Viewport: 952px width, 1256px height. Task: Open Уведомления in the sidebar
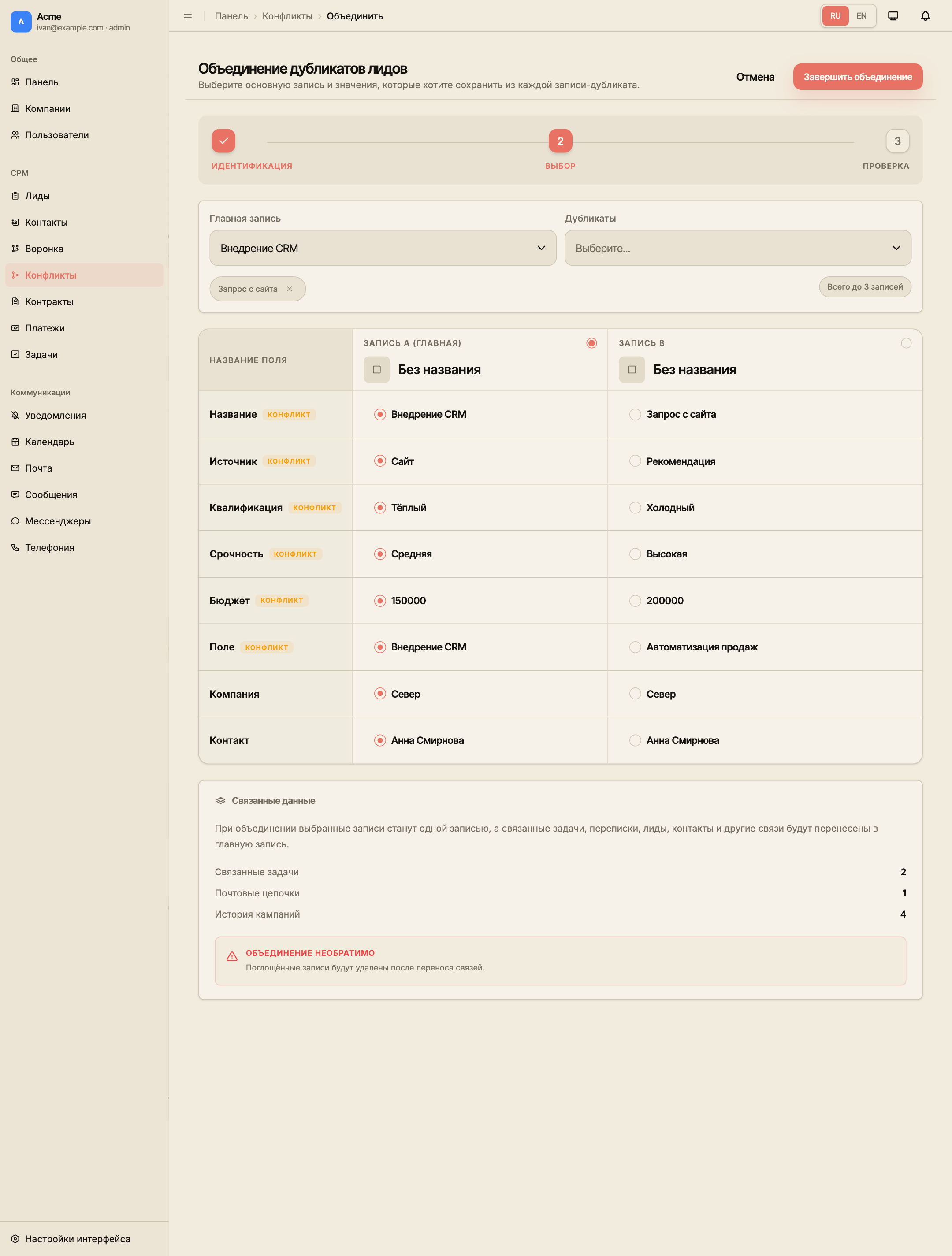coord(84,416)
